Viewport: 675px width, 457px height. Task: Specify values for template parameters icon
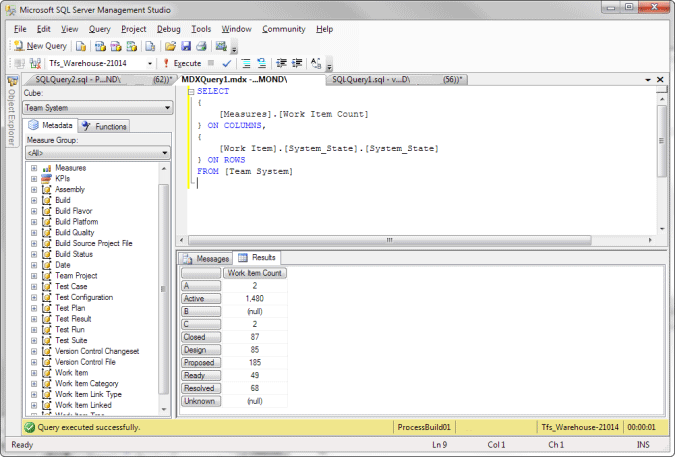point(316,63)
